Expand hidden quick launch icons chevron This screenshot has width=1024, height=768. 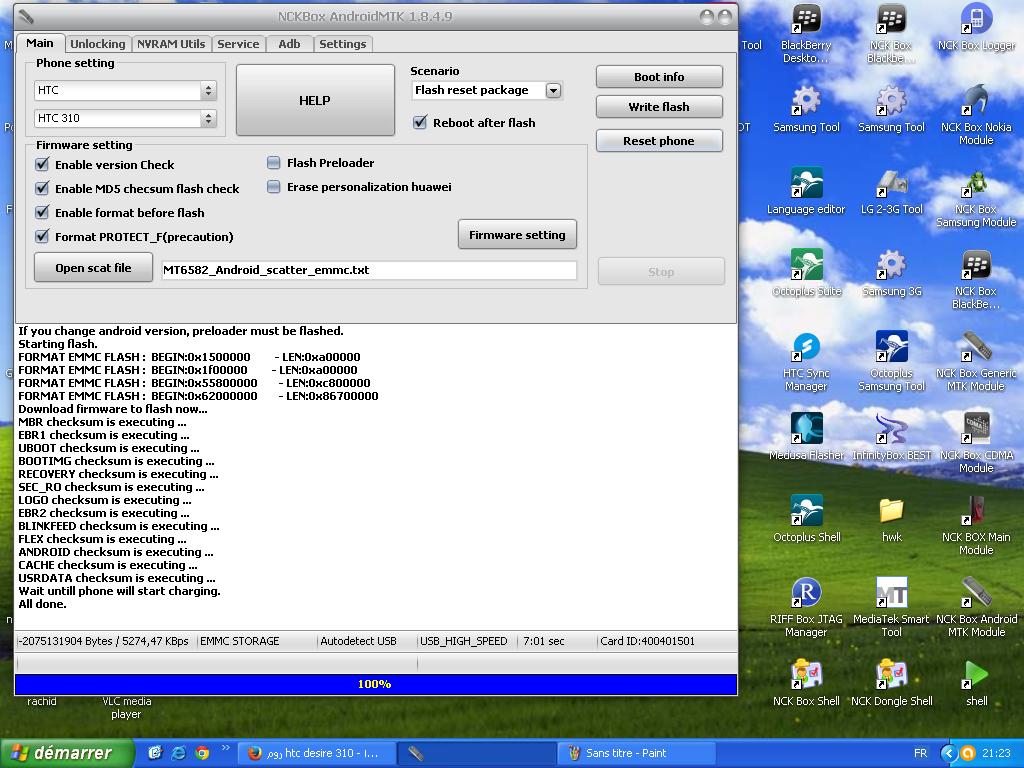tap(225, 748)
